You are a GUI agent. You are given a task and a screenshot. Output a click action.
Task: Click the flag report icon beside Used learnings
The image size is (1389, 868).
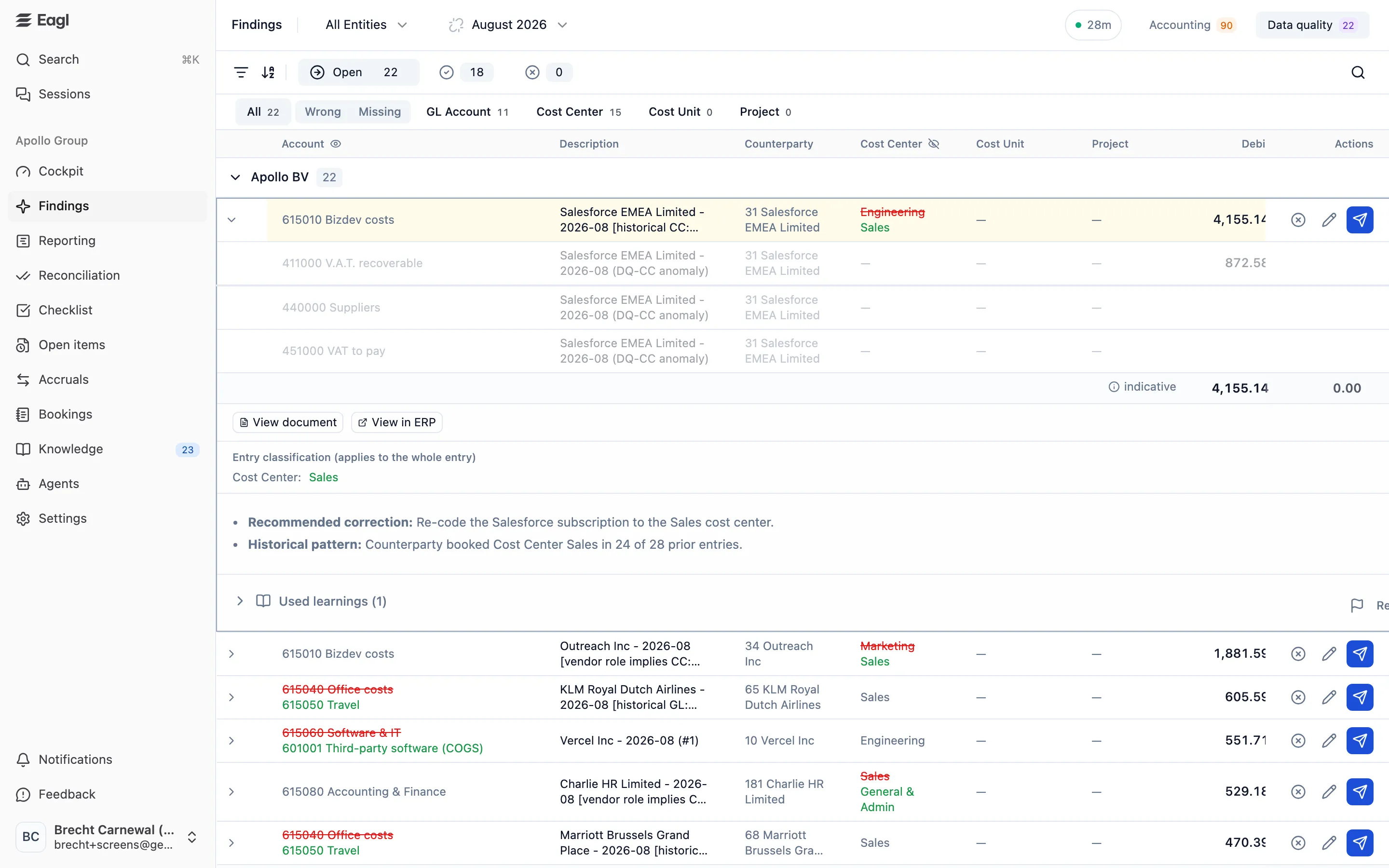(x=1357, y=605)
